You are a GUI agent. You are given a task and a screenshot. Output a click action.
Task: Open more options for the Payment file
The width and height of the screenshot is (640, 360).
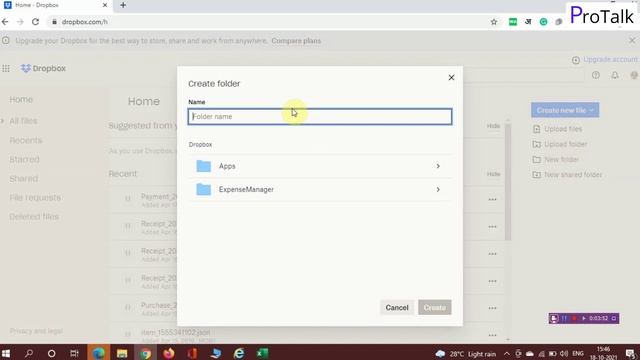(493, 200)
